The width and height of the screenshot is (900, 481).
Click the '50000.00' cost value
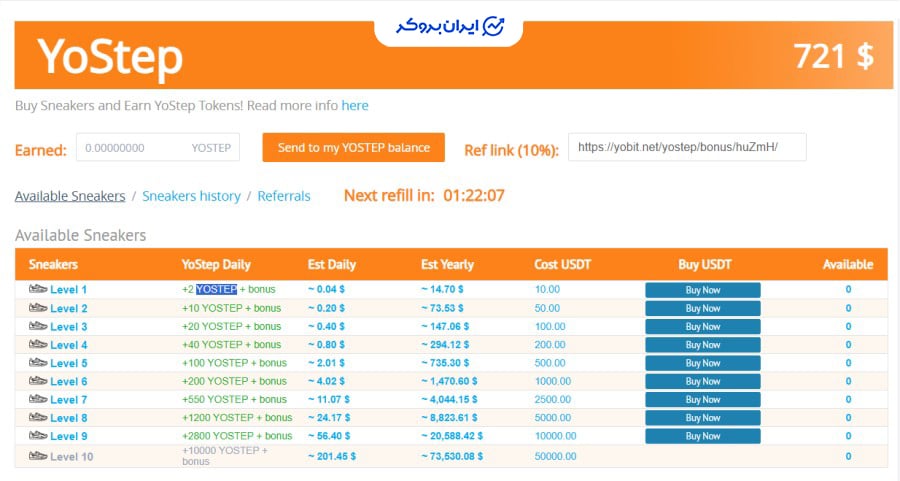(556, 456)
